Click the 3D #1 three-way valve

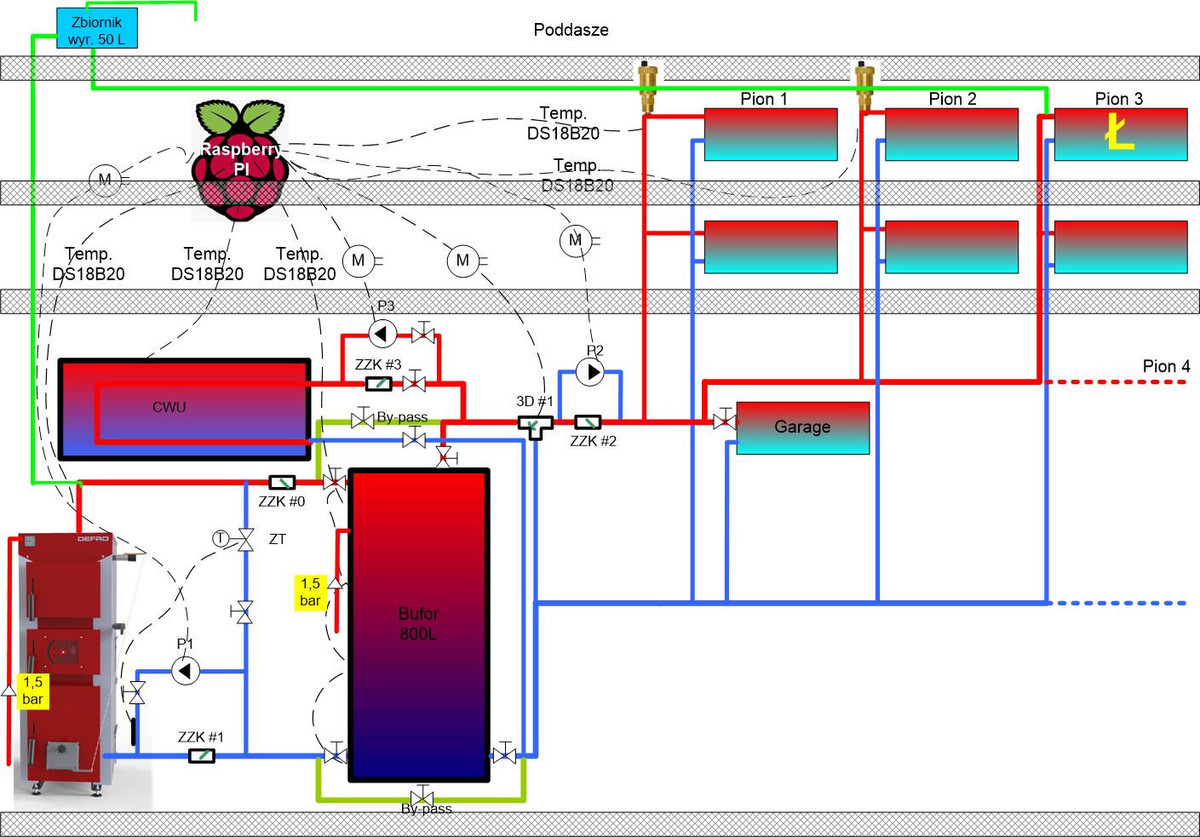[534, 426]
